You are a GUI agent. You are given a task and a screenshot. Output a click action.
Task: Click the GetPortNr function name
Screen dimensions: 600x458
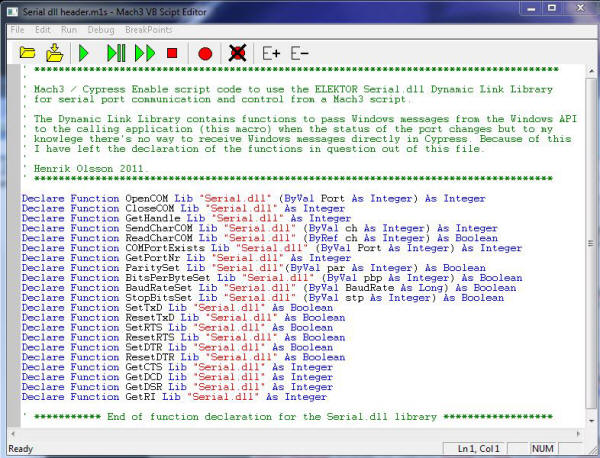pos(153,258)
